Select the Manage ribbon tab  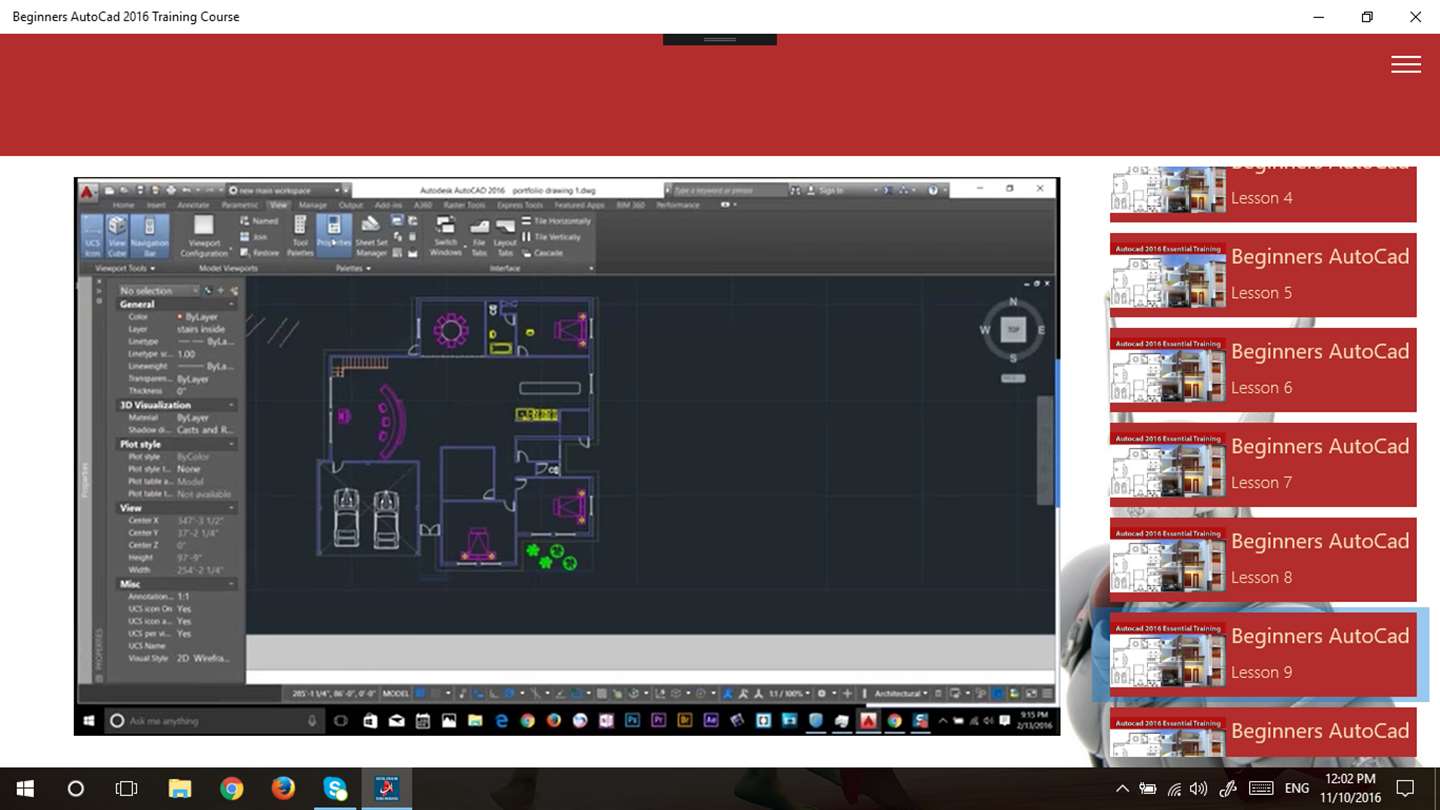point(313,205)
